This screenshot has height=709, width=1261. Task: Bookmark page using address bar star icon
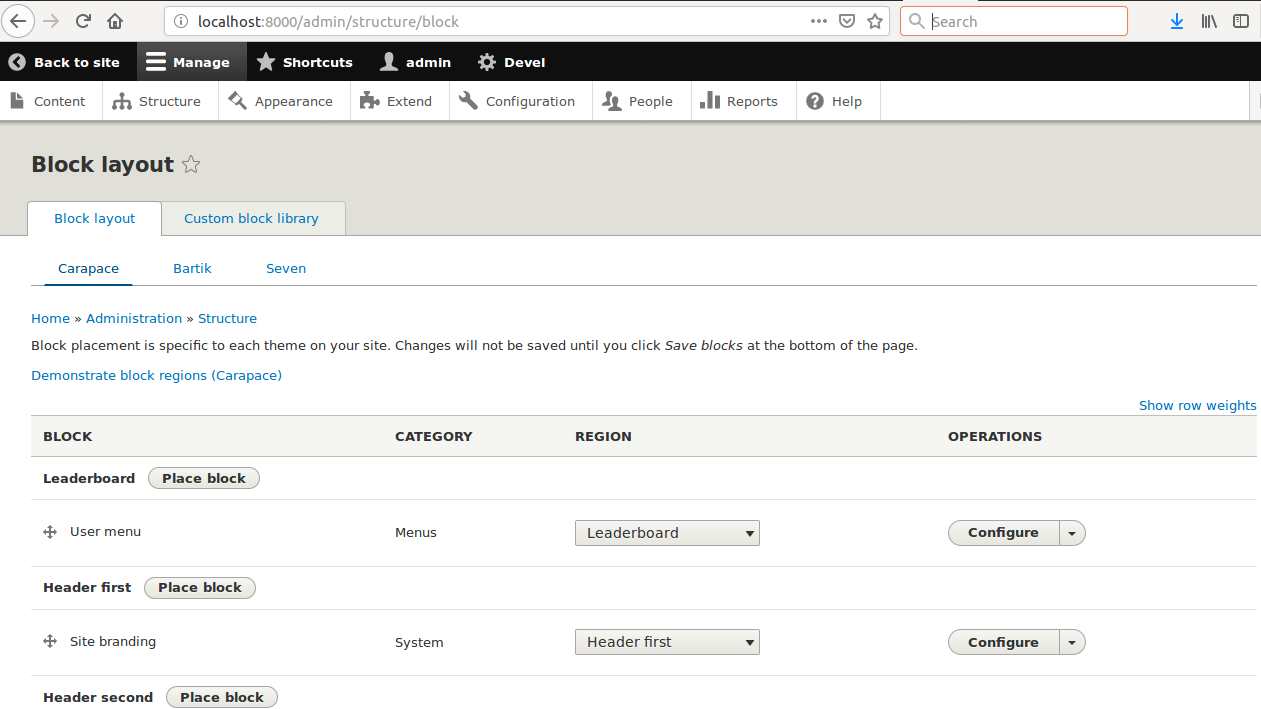click(875, 21)
